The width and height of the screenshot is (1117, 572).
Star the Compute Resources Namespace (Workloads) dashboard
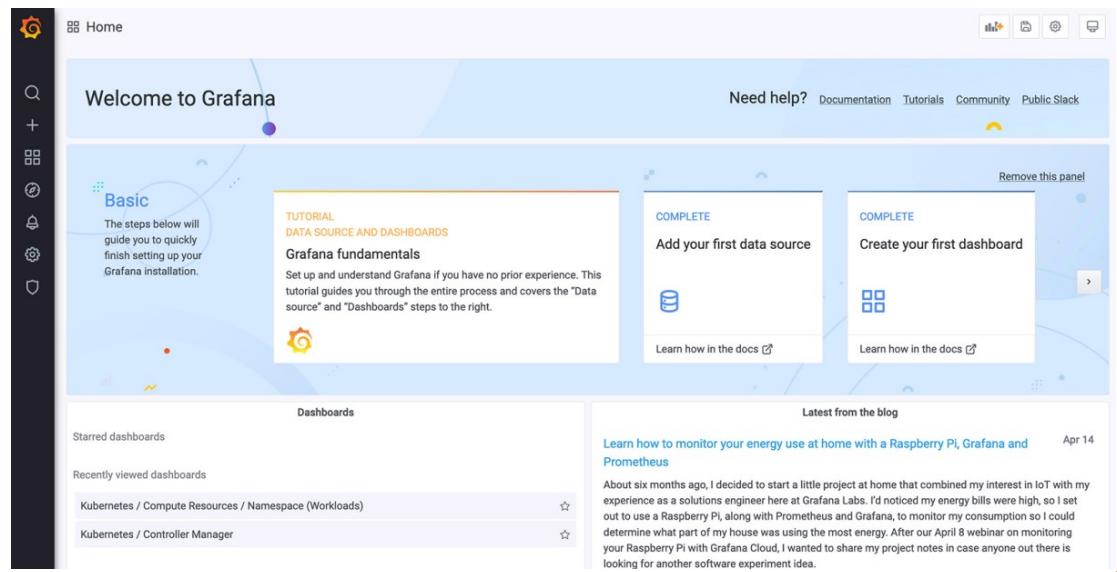564,506
